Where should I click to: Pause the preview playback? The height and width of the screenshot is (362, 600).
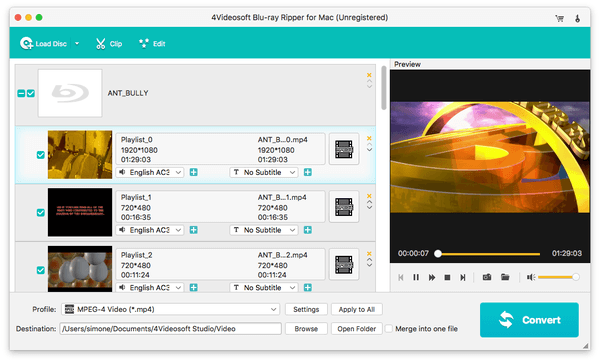click(416, 277)
